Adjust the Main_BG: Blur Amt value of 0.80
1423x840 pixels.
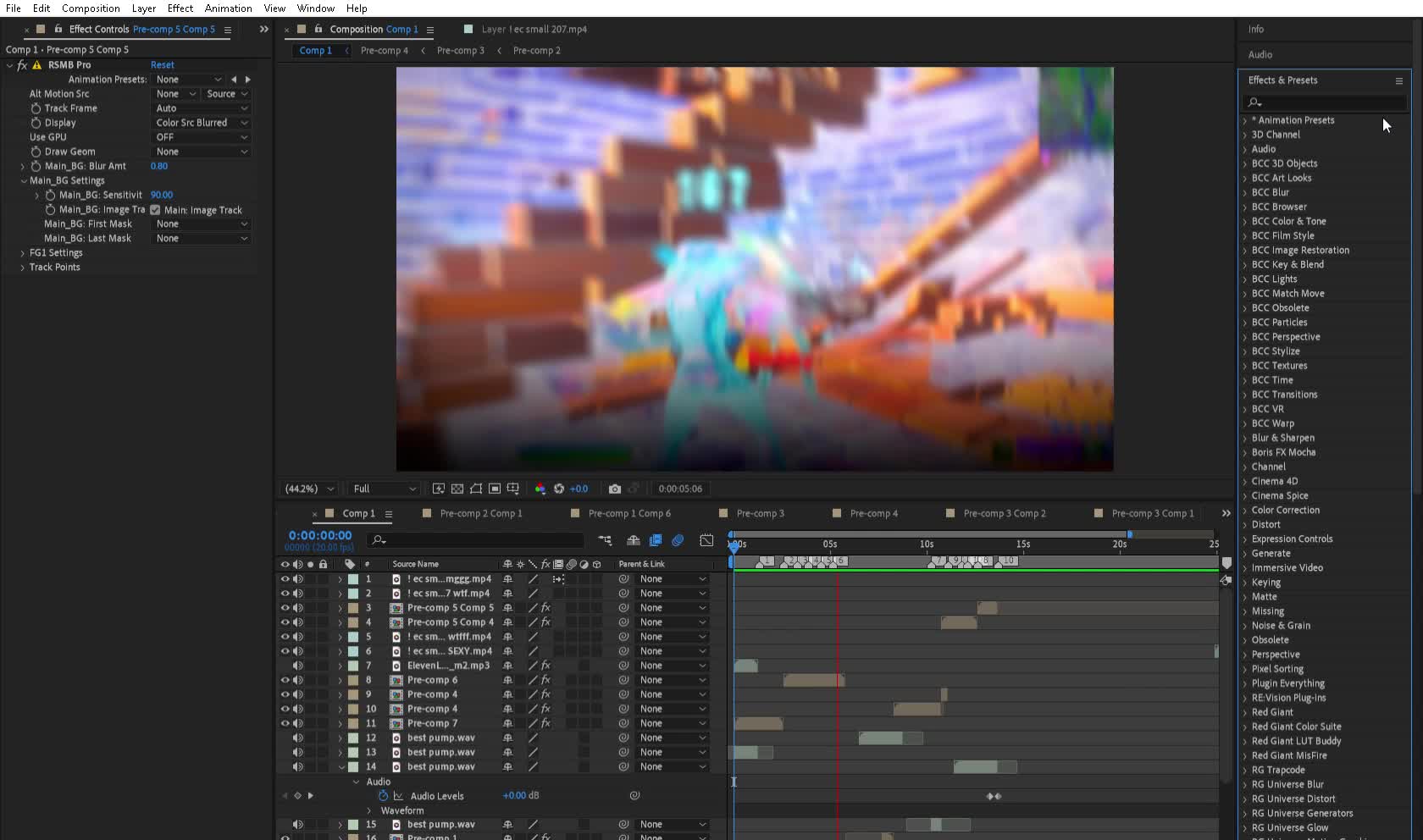tap(158, 166)
